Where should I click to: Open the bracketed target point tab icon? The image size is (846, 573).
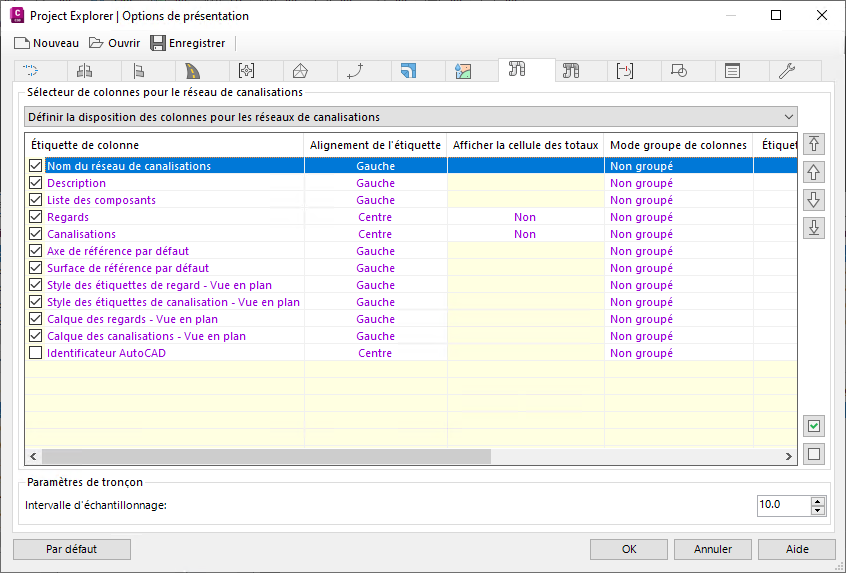(247, 71)
